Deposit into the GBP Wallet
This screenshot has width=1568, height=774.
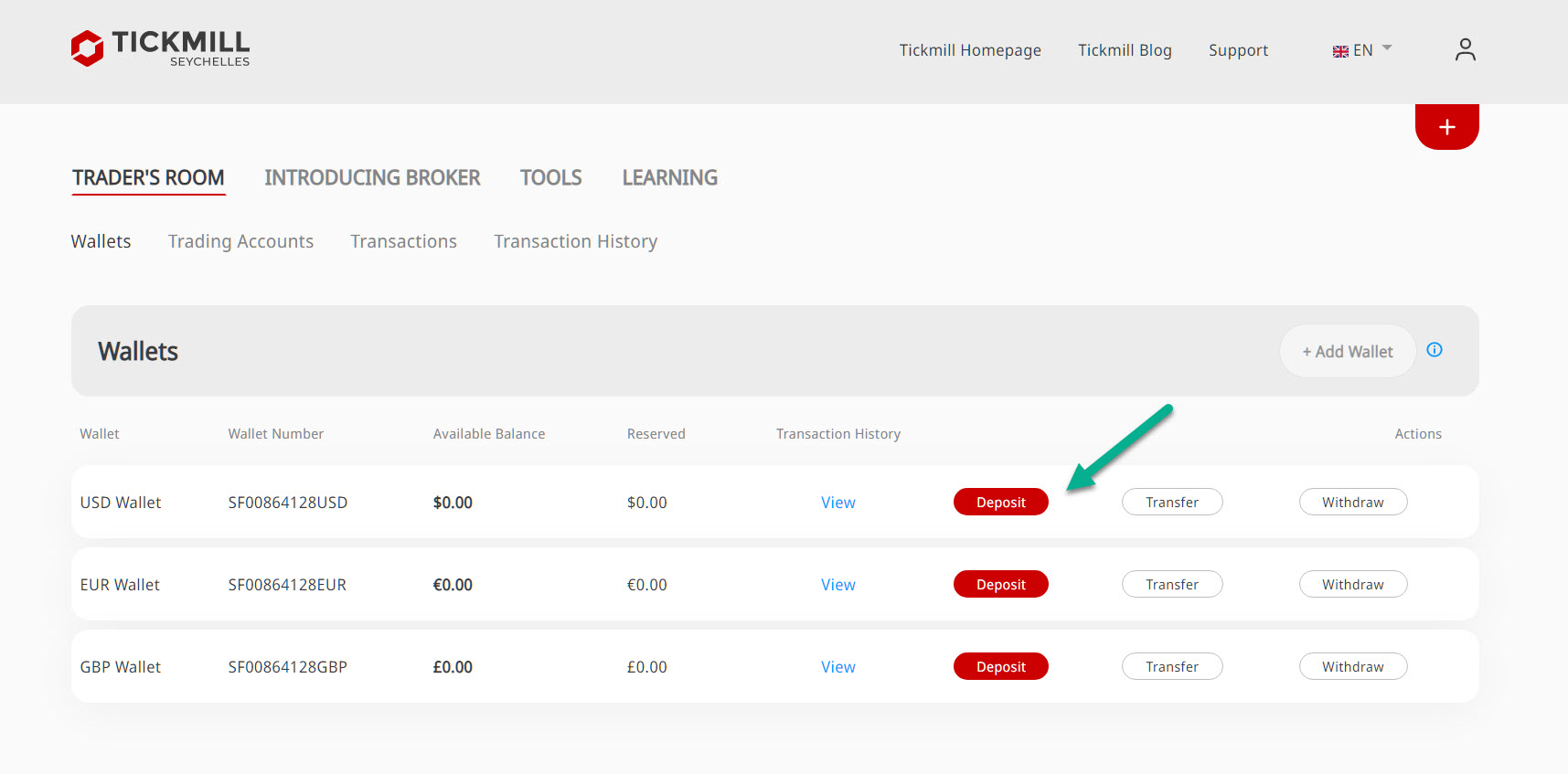point(1001,666)
